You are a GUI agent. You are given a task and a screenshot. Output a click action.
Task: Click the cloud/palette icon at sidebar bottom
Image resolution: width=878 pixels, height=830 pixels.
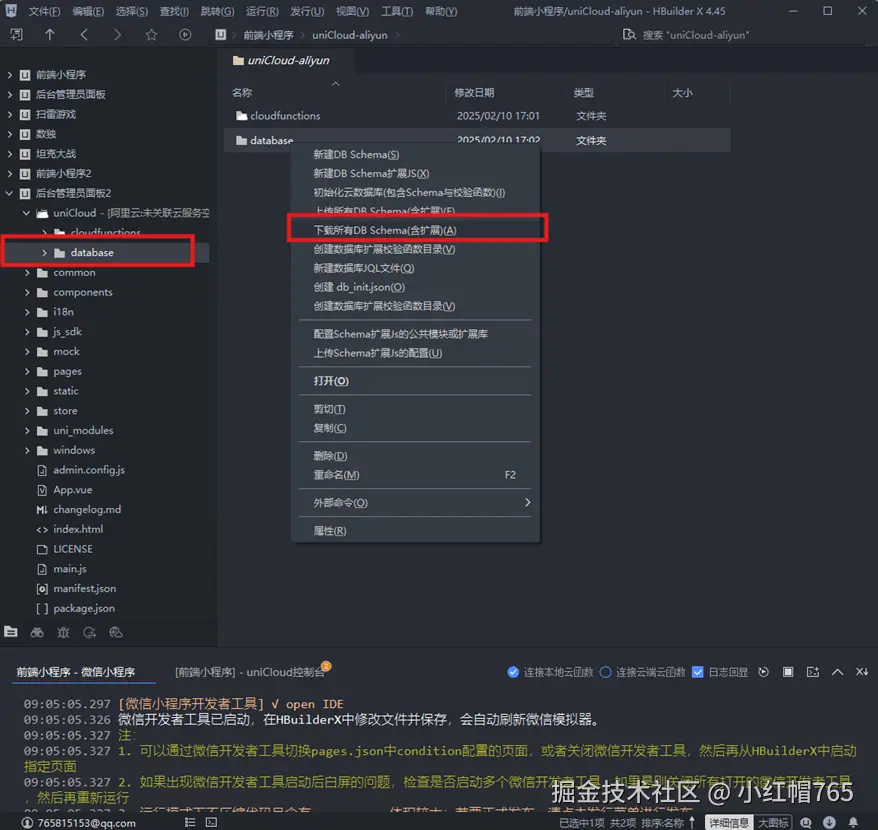point(116,632)
